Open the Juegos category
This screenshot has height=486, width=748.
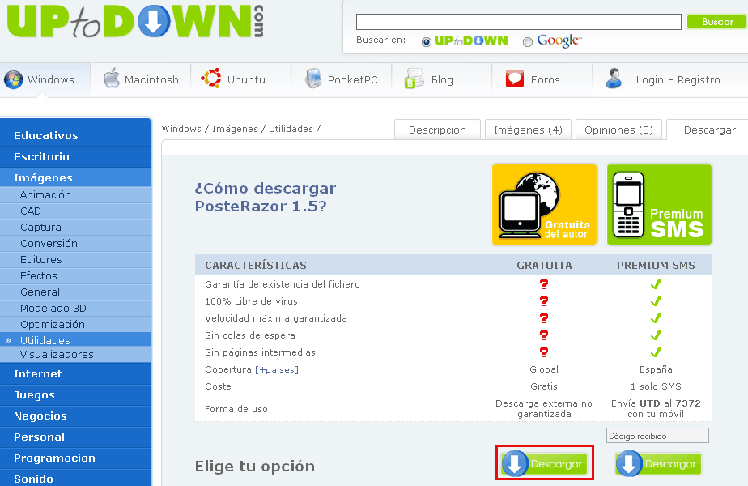[75, 395]
